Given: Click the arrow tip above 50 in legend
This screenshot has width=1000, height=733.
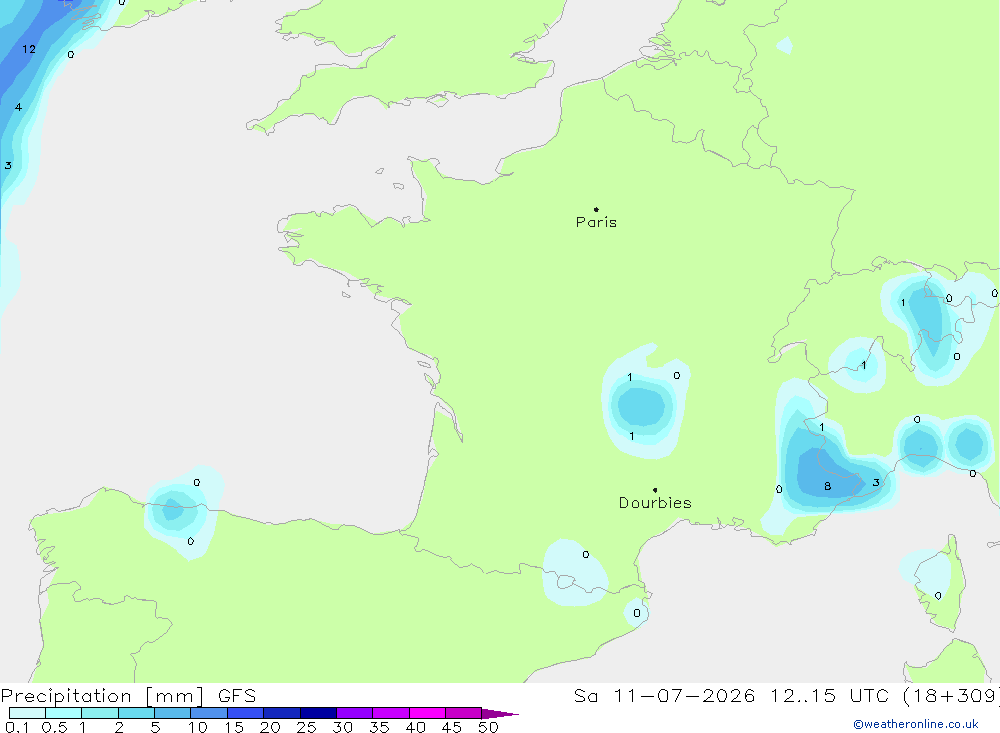Looking at the screenshot, I should (x=501, y=713).
